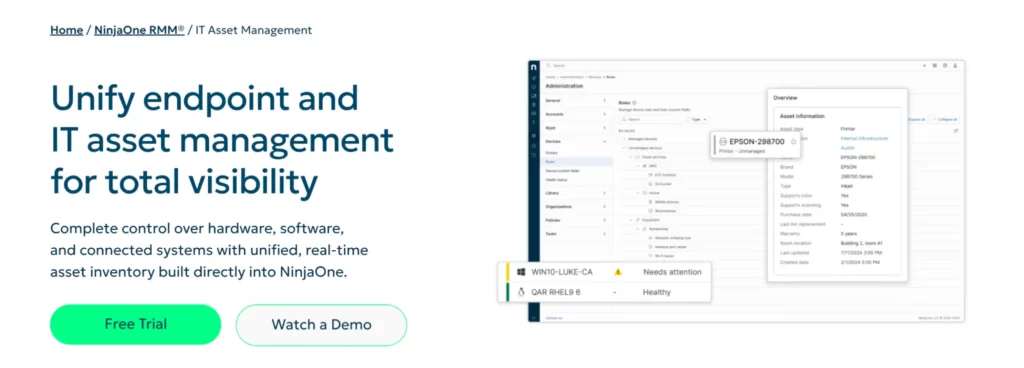Click the Managed devices tree row

[x=642, y=139]
